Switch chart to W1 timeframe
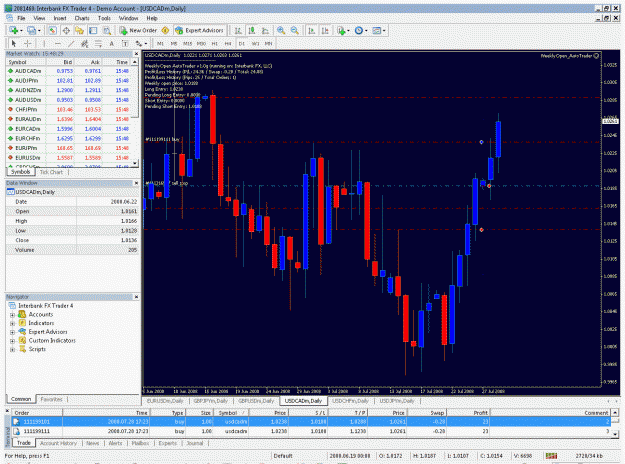625x464 pixels. point(256,43)
